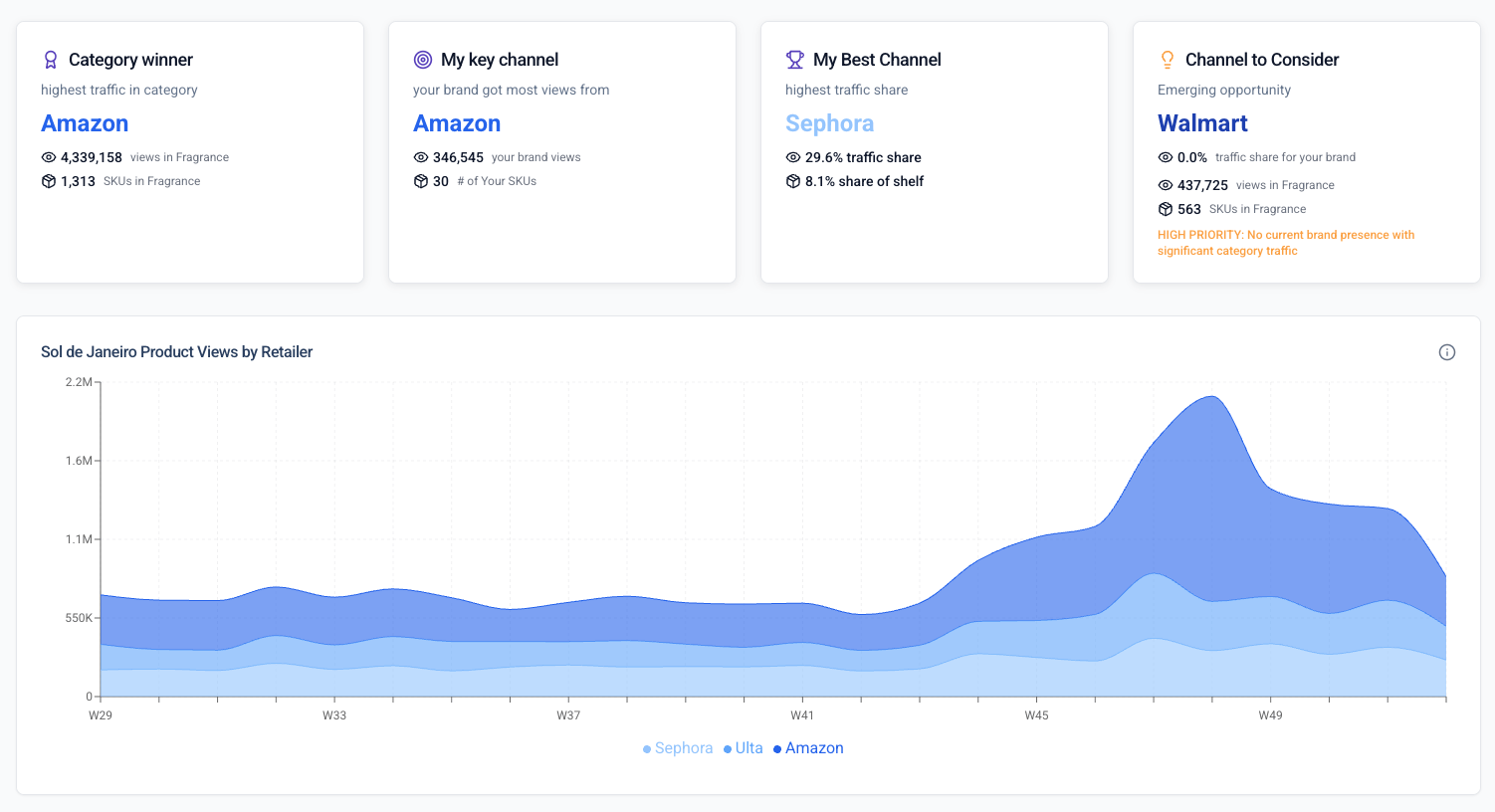The image size is (1495, 812).
Task: Toggle the Ulta series in the chart legend
Action: pos(747,747)
